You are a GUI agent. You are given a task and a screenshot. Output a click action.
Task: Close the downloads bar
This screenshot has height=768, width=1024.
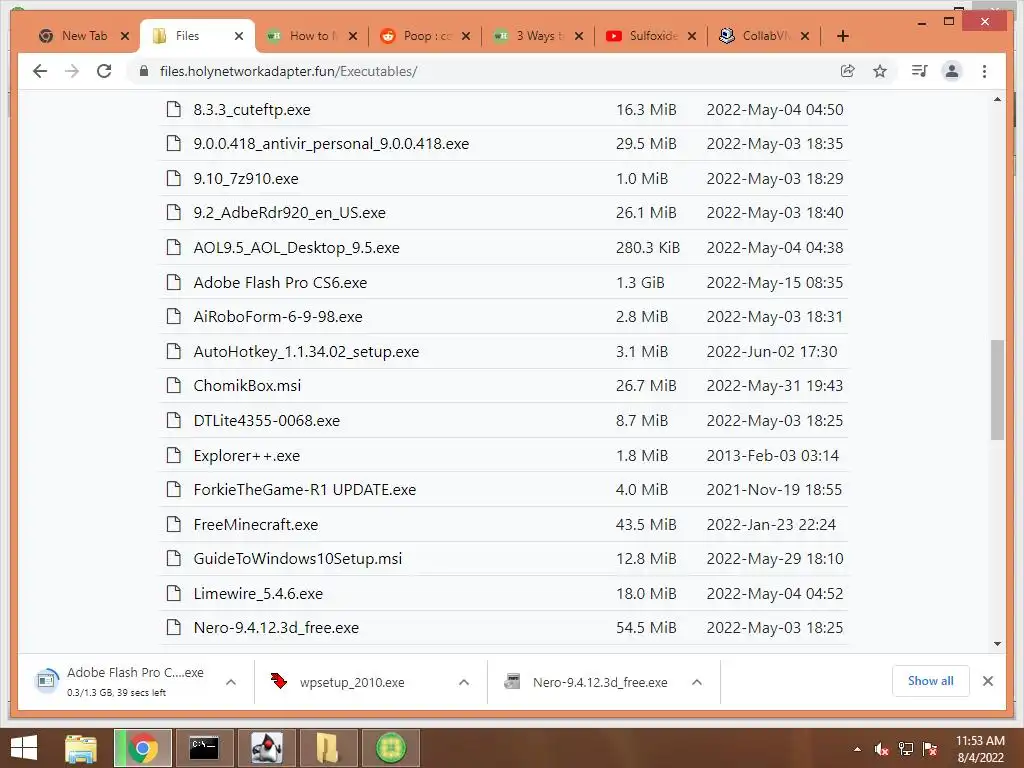coord(988,681)
